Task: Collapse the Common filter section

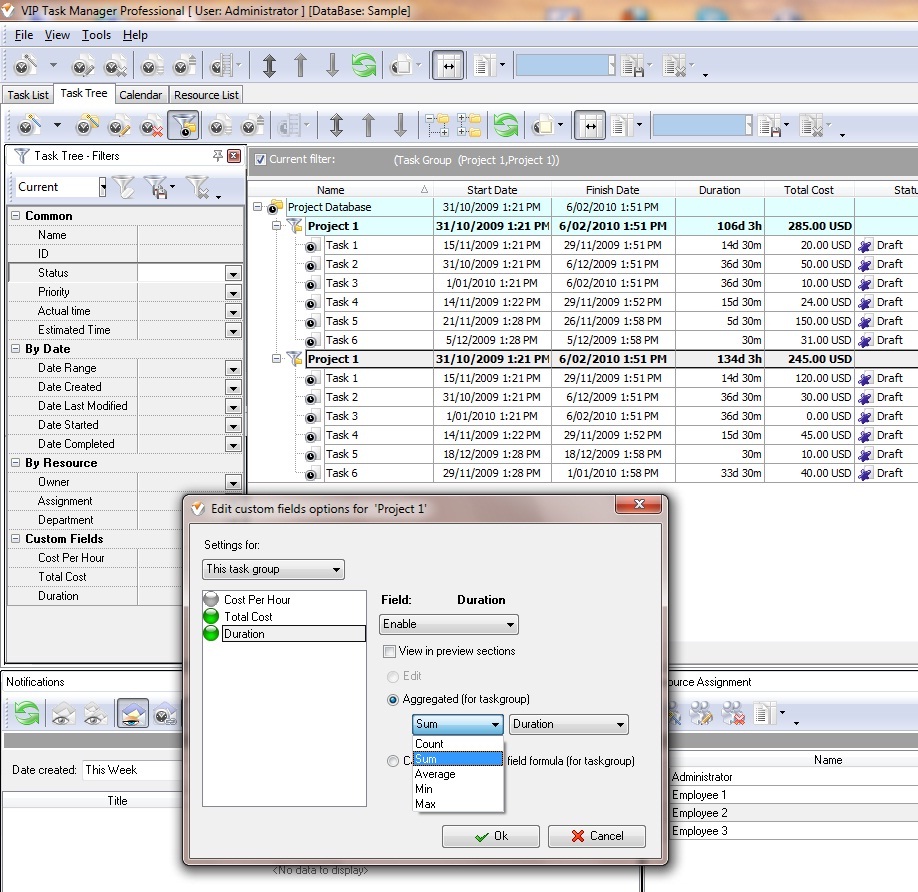Action: (16, 216)
